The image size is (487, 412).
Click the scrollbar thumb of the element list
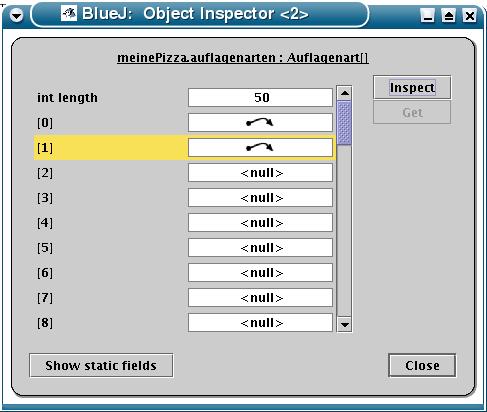coord(345,123)
